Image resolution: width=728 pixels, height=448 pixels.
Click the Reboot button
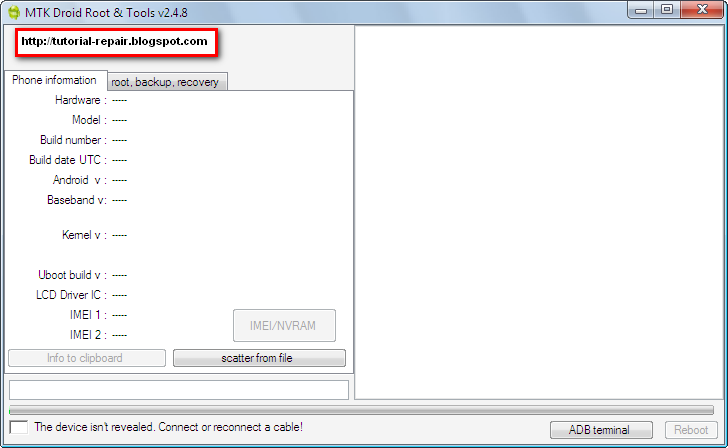[x=691, y=430]
